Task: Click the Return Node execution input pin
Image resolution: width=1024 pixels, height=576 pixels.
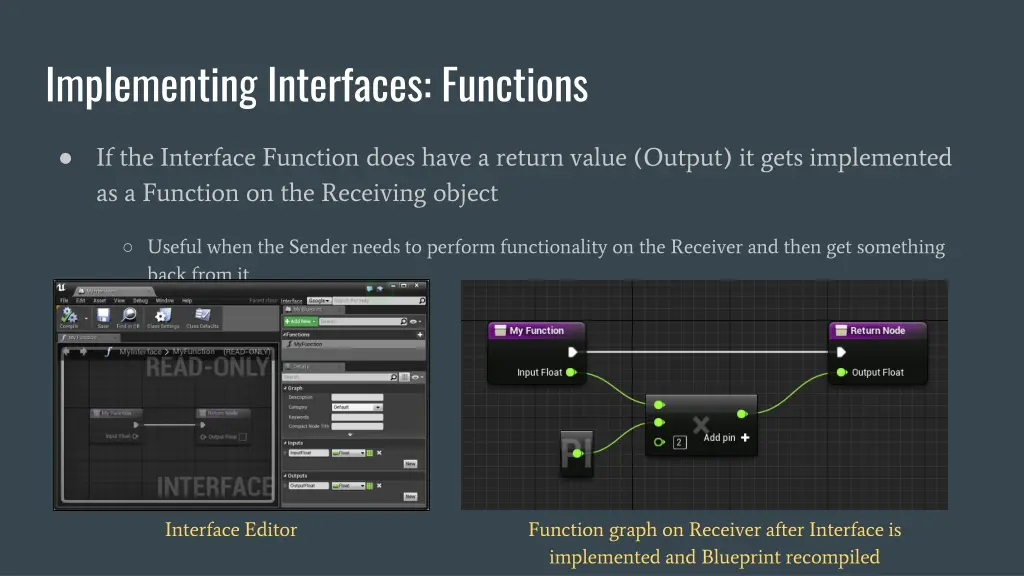Action: coord(842,352)
